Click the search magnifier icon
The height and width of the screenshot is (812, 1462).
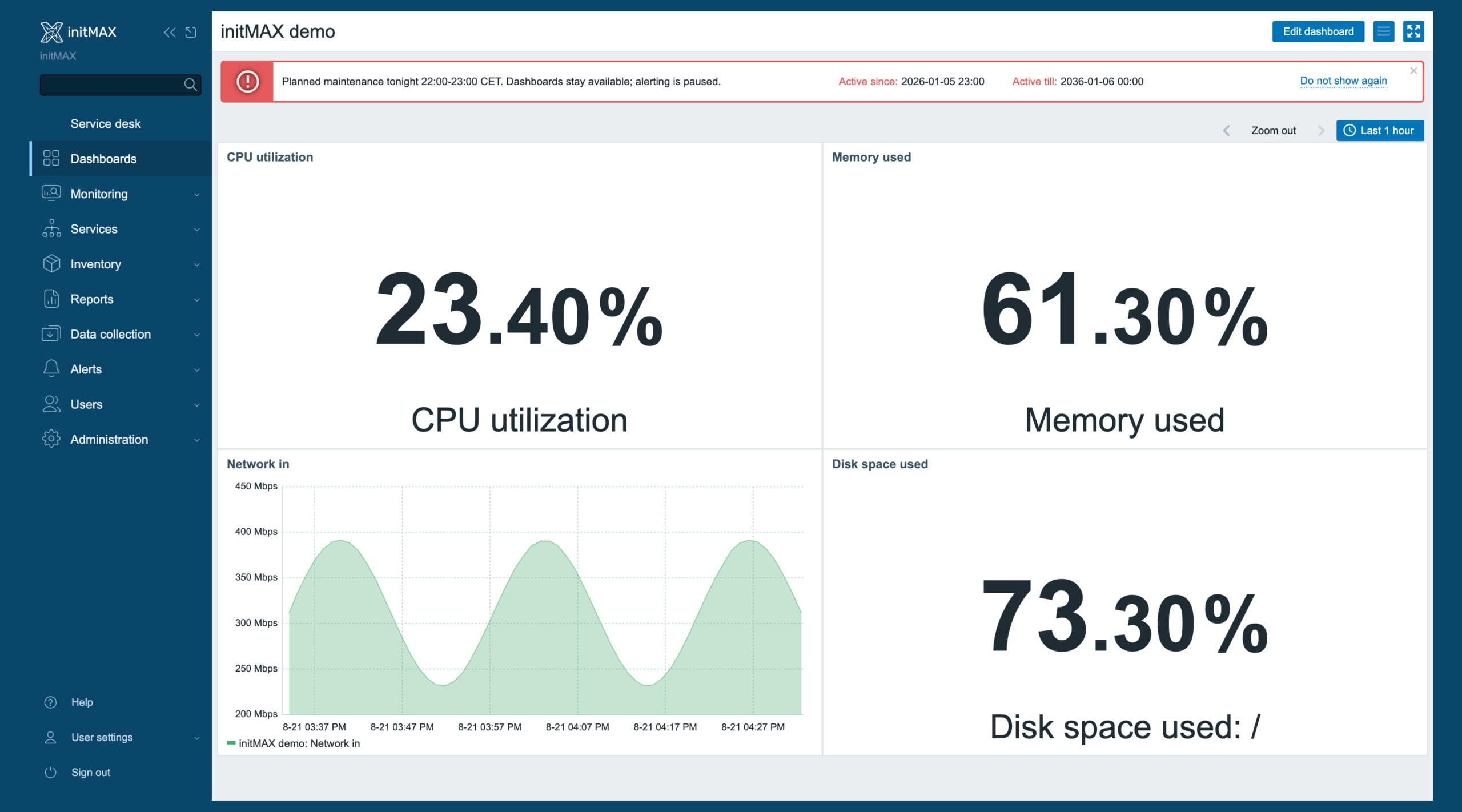190,85
